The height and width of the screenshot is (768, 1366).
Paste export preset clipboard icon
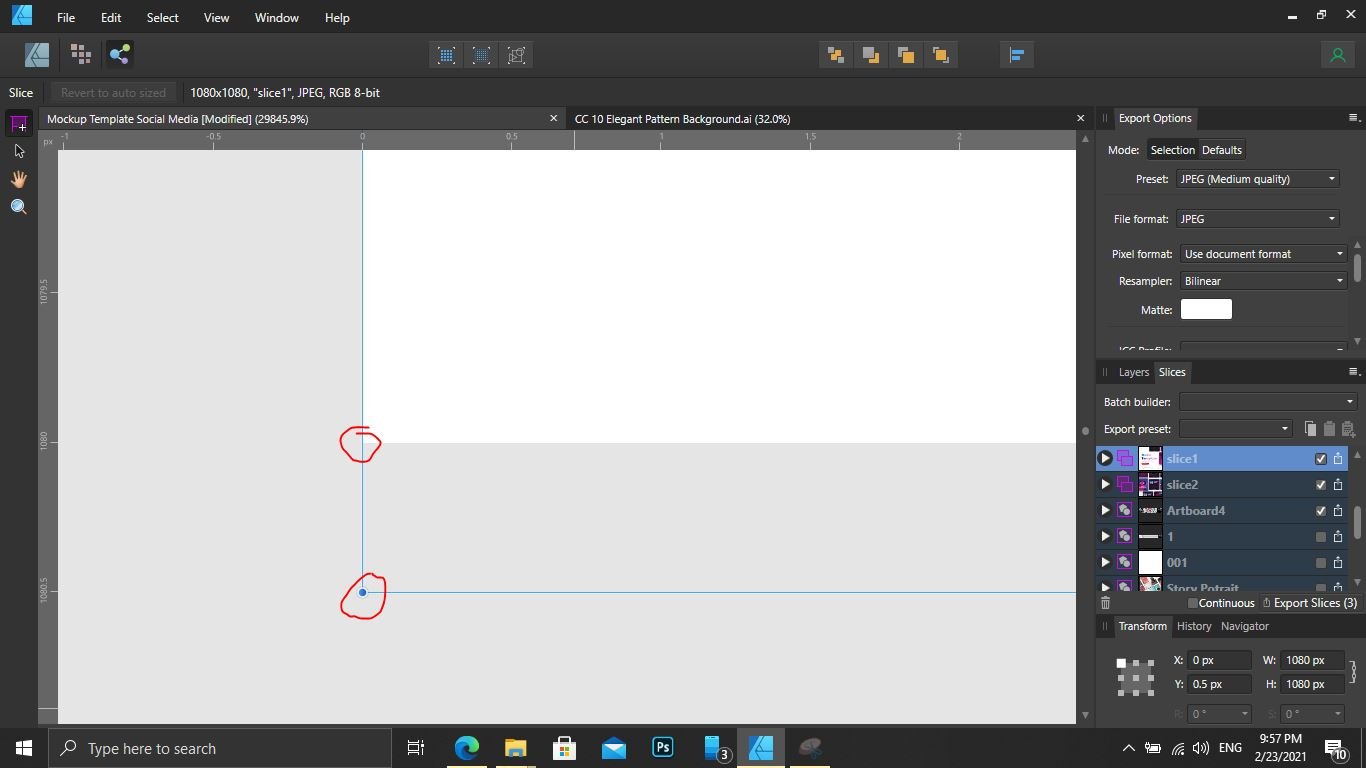point(1329,429)
